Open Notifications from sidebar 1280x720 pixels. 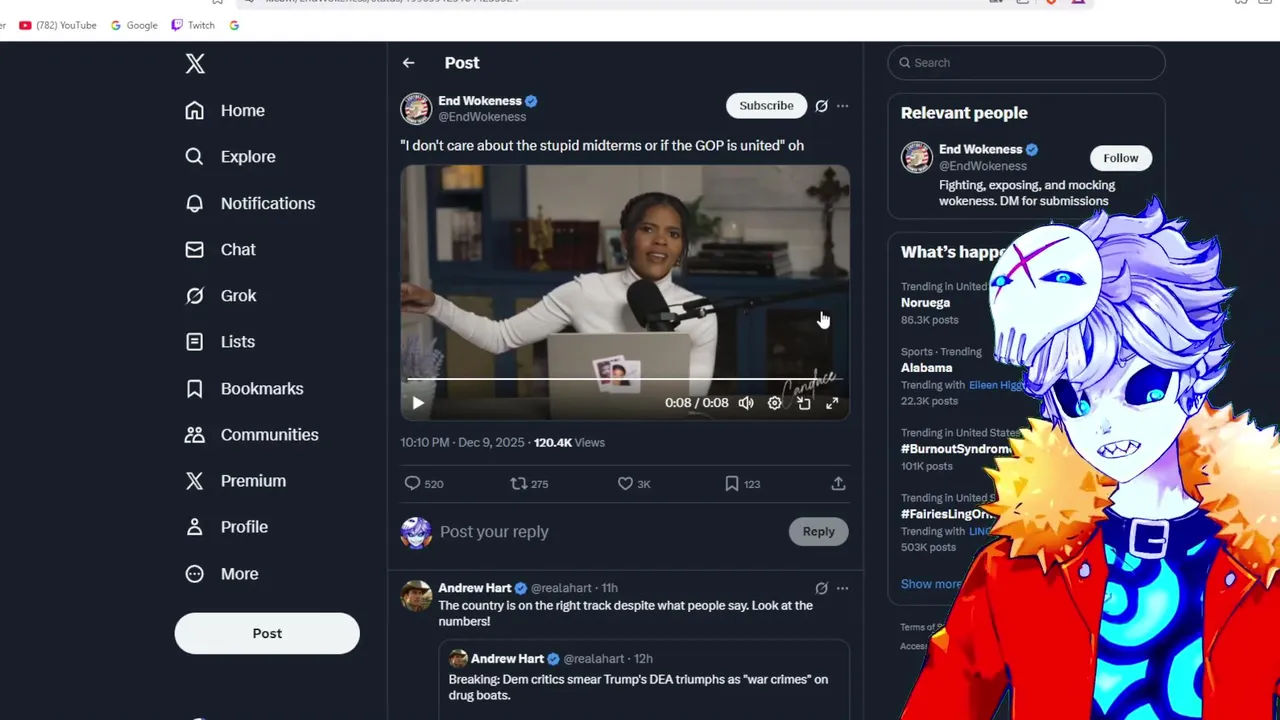click(250, 203)
